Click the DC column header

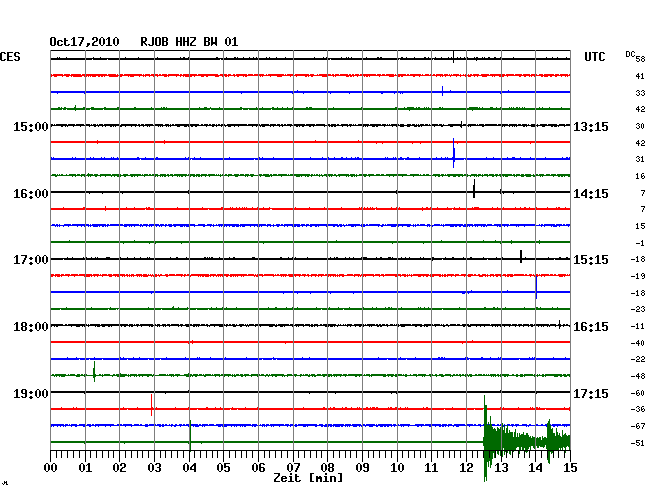click(630, 54)
